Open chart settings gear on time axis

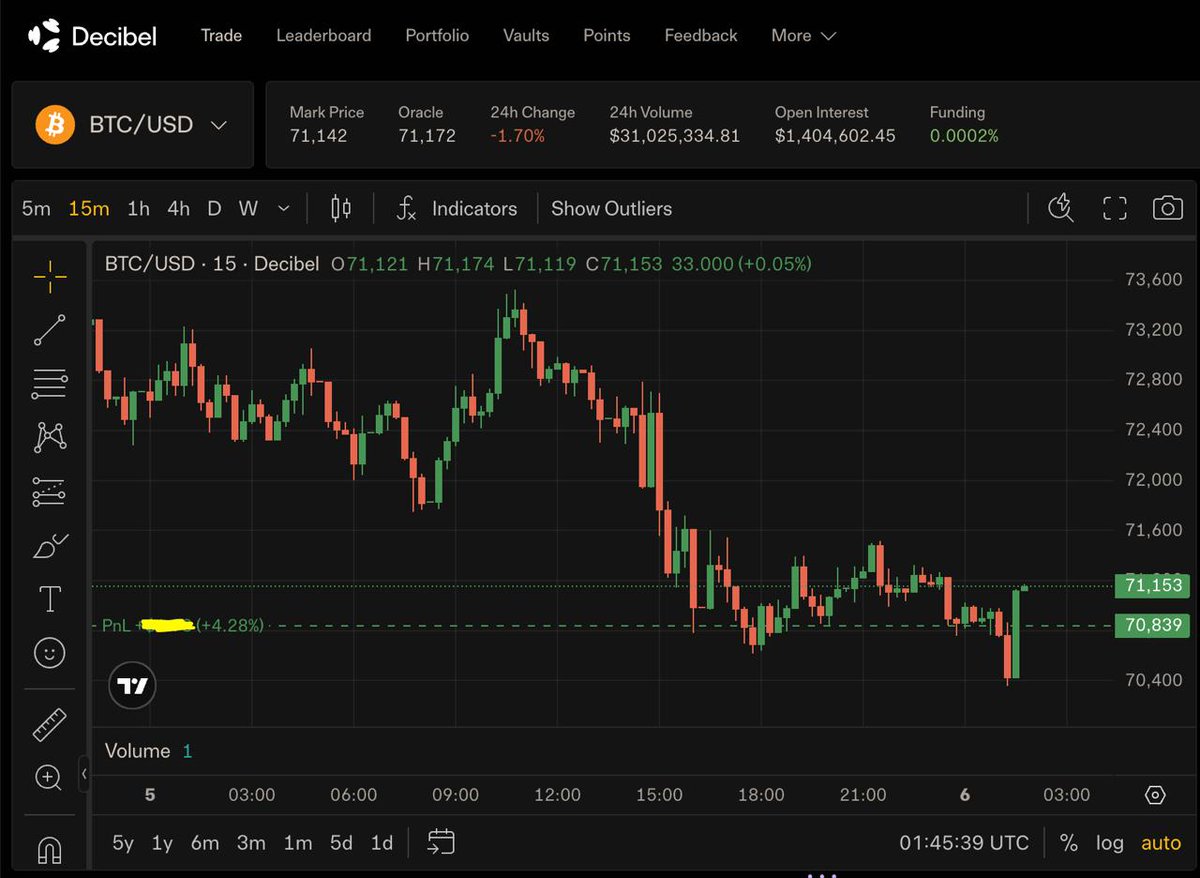click(1155, 795)
